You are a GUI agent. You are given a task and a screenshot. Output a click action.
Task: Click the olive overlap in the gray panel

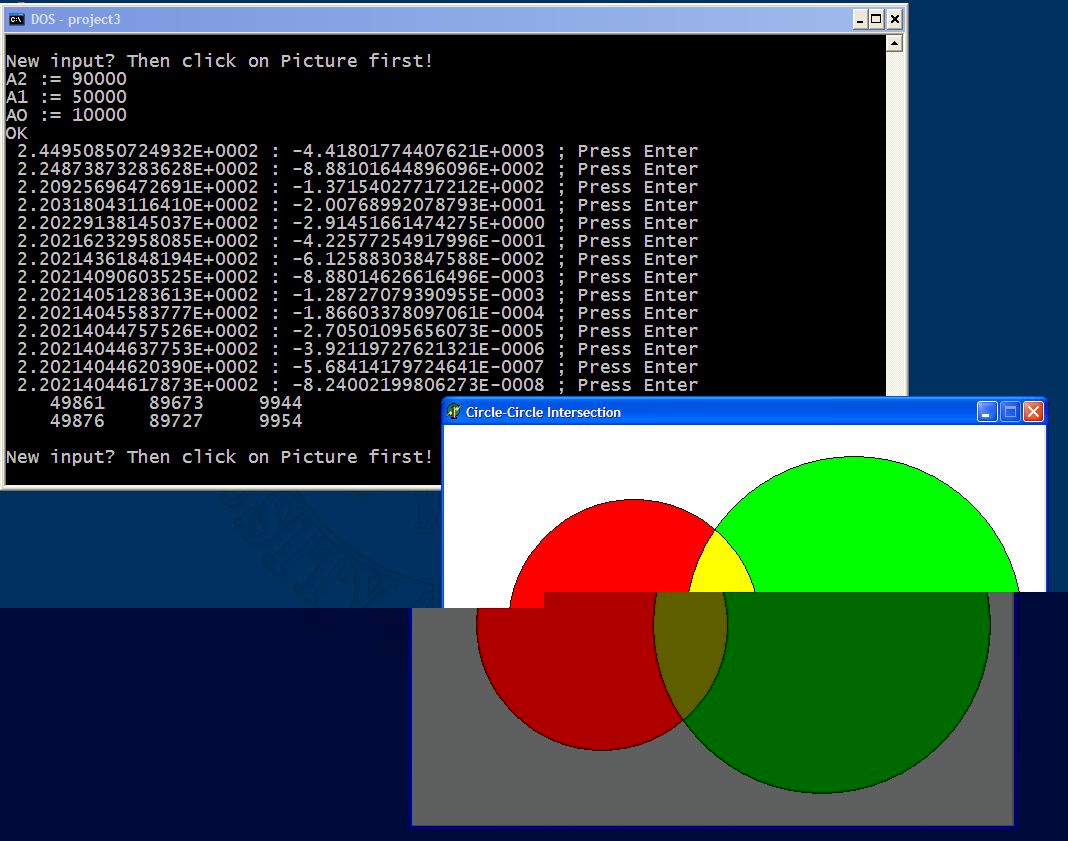coord(692,650)
